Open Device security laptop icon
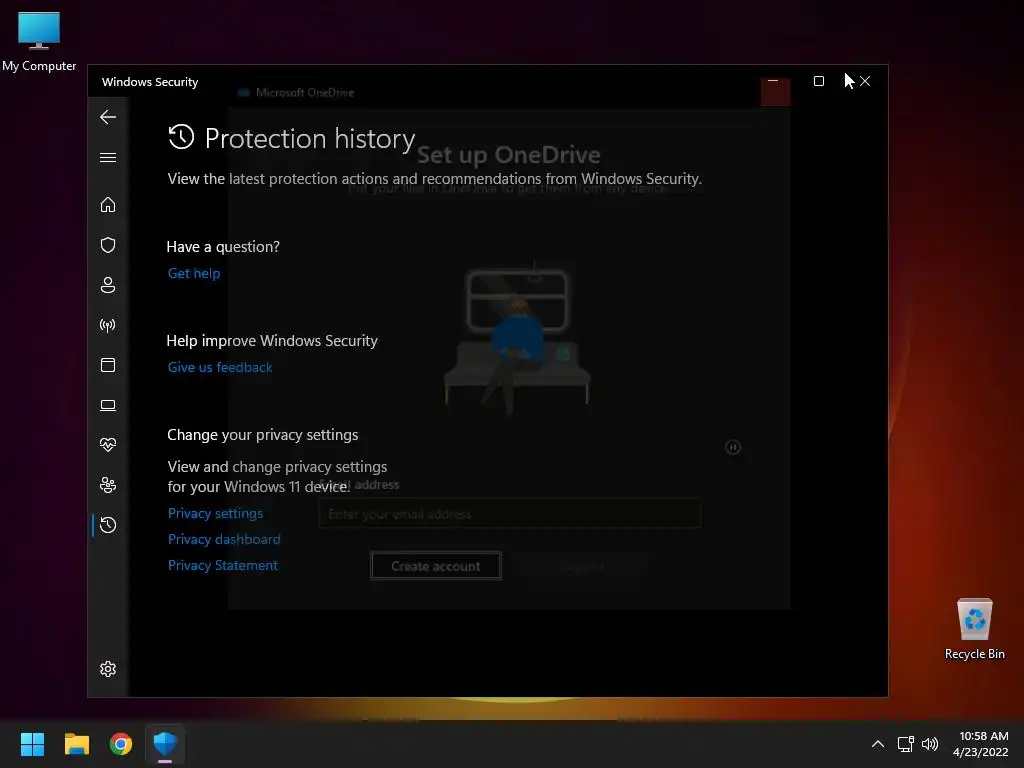1024x768 pixels. point(108,405)
